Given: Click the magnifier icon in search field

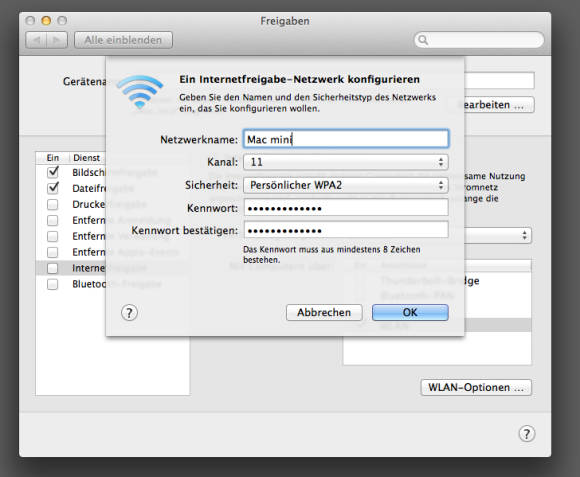Looking at the screenshot, I should pyautogui.click(x=423, y=40).
